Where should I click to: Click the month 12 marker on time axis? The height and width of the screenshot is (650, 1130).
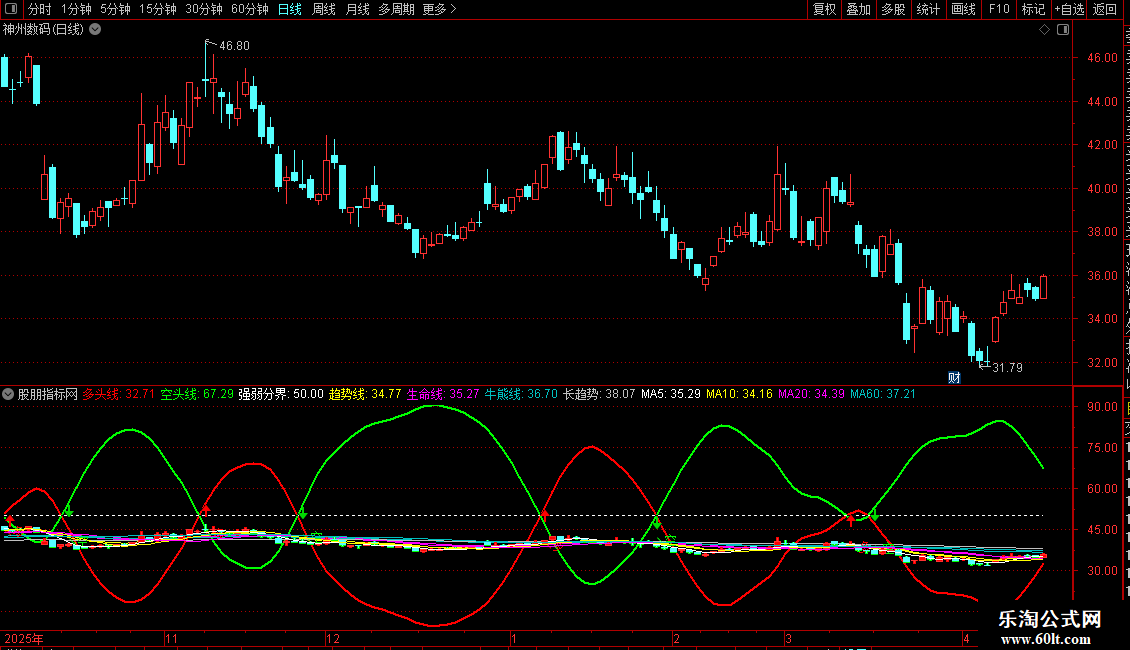[x=332, y=638]
